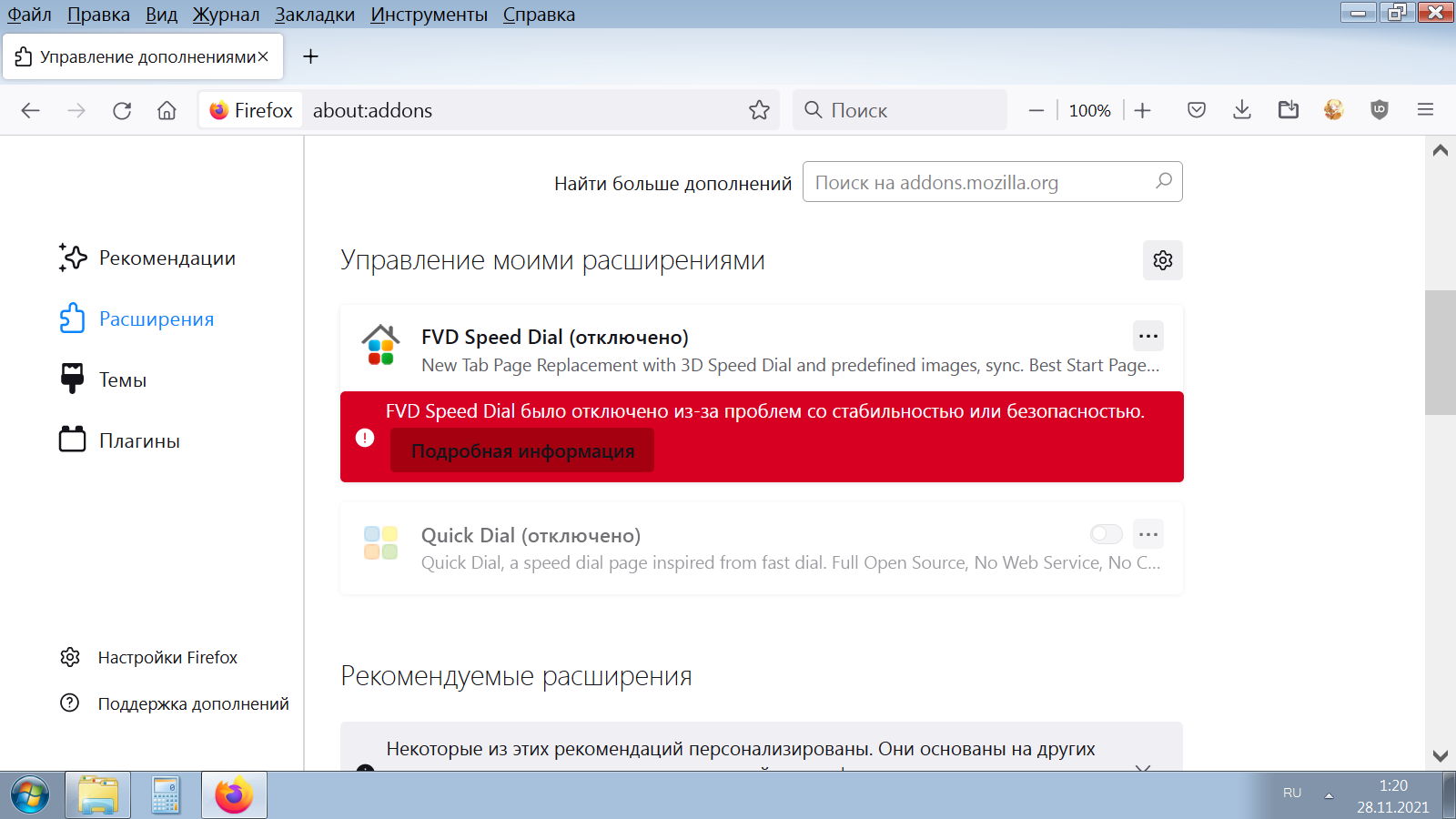Bookmark this page with the star
This screenshot has width=1456, height=819.
tap(759, 110)
